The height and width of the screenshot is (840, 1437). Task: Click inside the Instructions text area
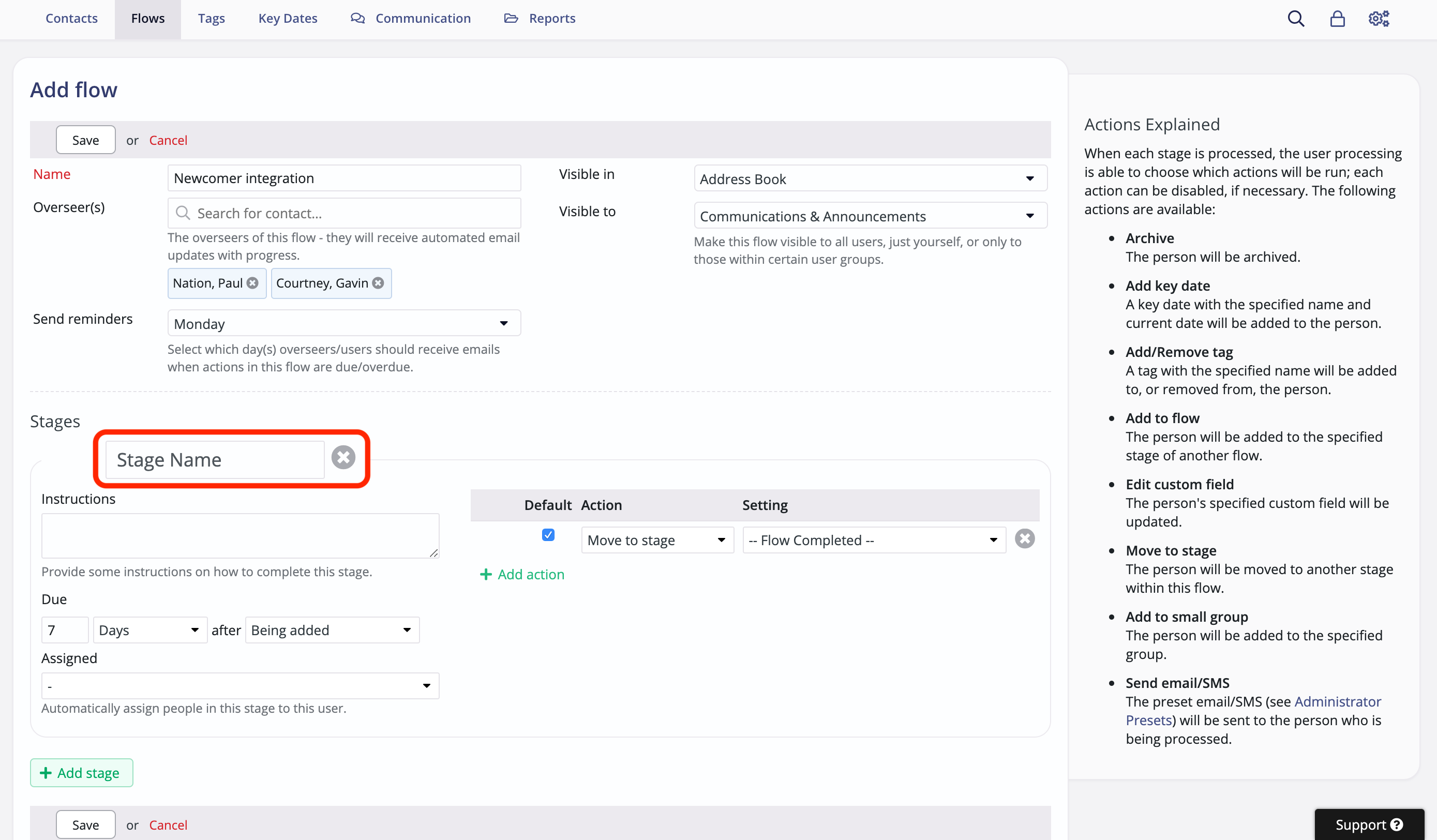pos(239,535)
